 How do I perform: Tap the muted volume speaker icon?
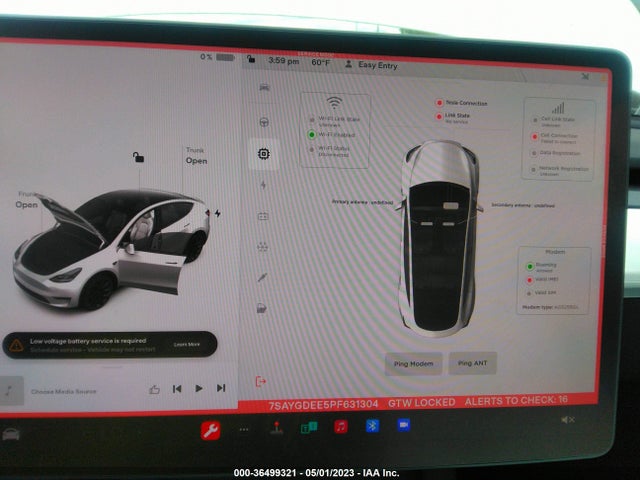(x=568, y=419)
